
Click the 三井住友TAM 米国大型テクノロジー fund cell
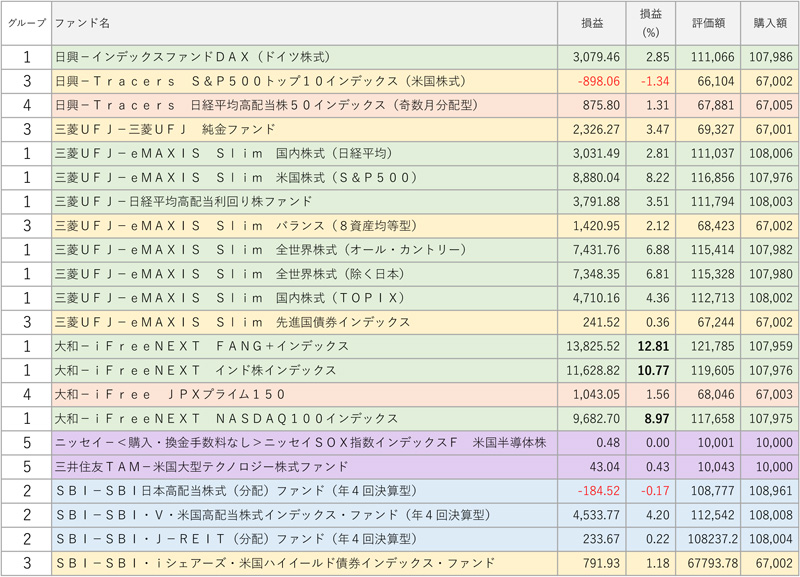305,467
